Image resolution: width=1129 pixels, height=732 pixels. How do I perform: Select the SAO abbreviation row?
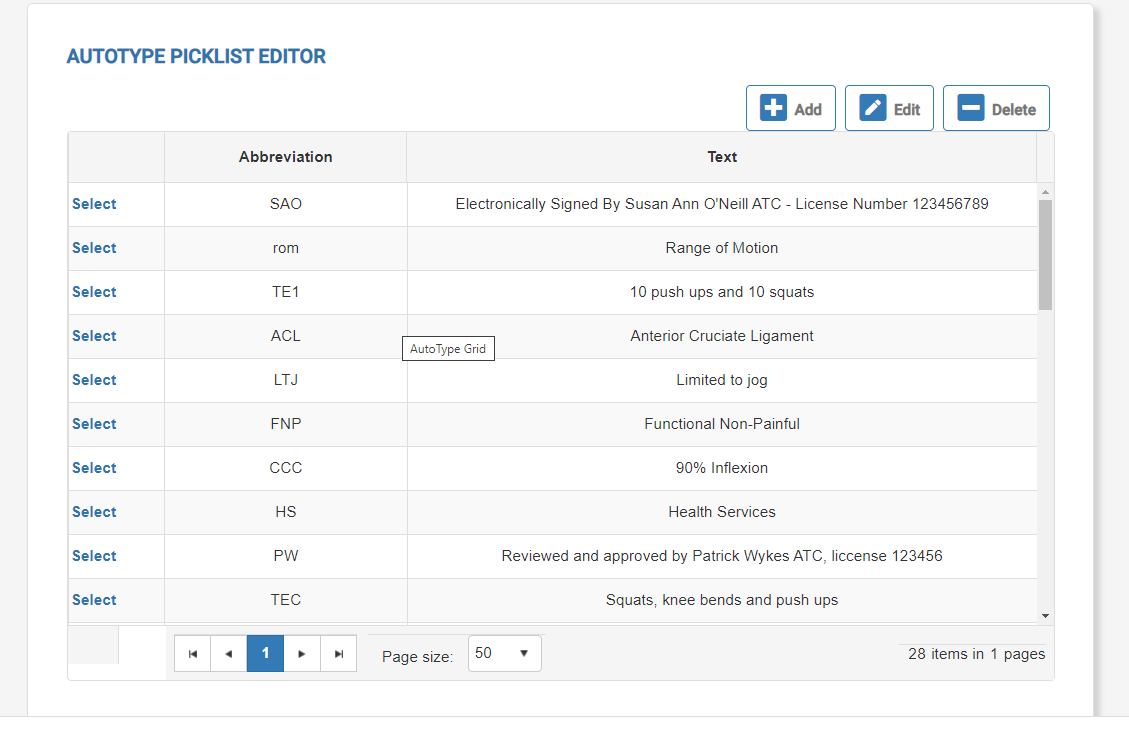94,204
